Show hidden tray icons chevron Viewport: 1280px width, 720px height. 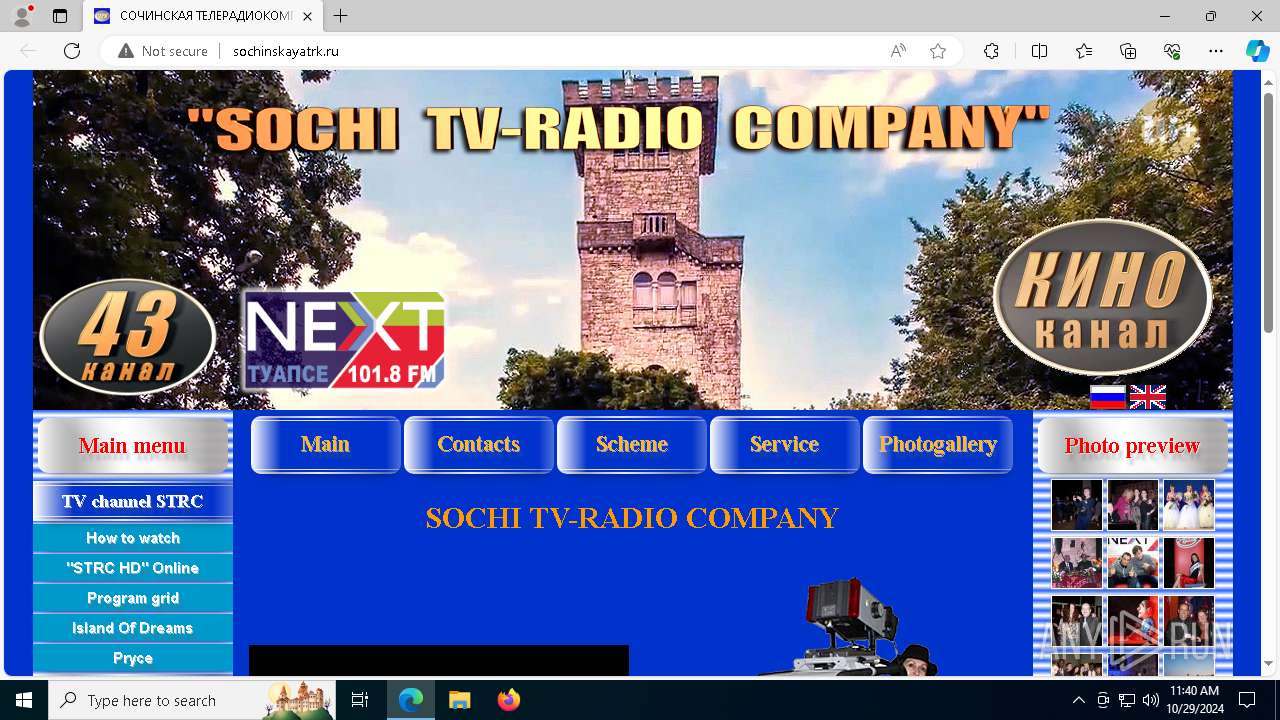[x=1078, y=700]
